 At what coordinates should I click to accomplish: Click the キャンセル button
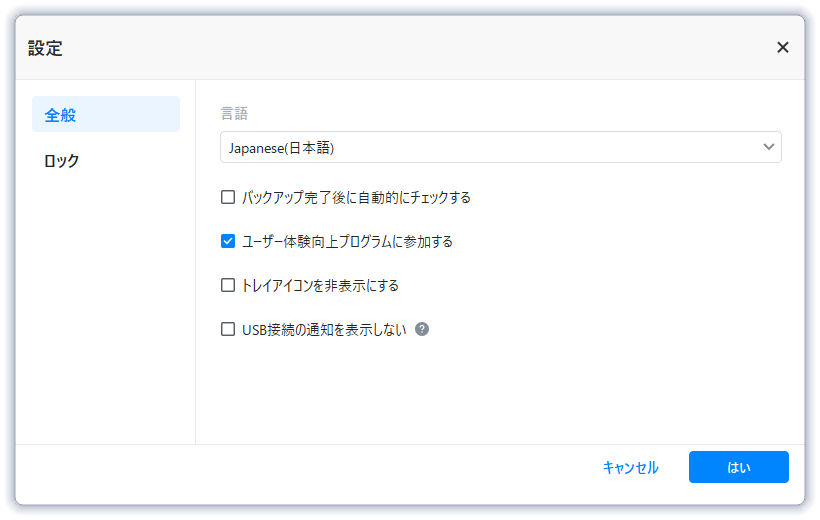(x=630, y=467)
